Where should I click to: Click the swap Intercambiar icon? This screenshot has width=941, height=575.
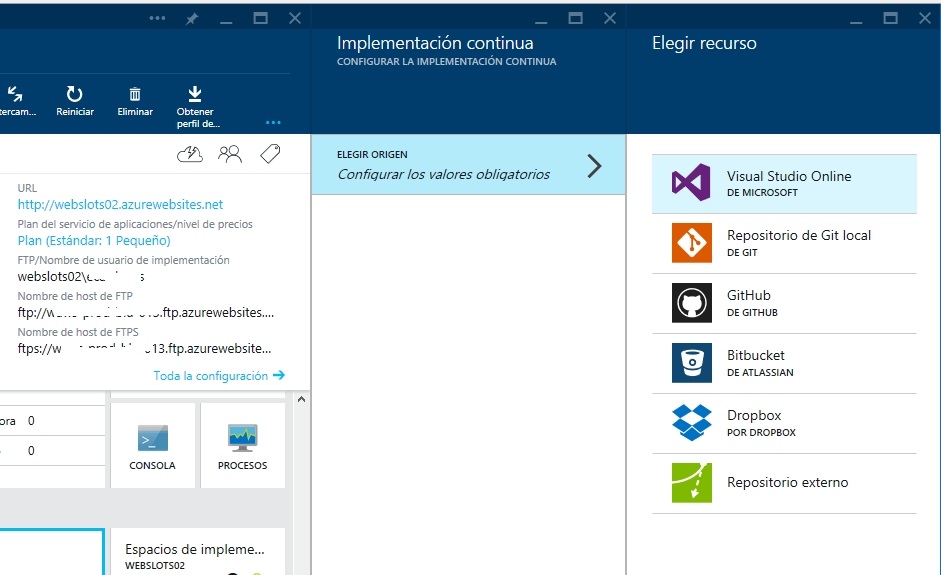[15, 94]
